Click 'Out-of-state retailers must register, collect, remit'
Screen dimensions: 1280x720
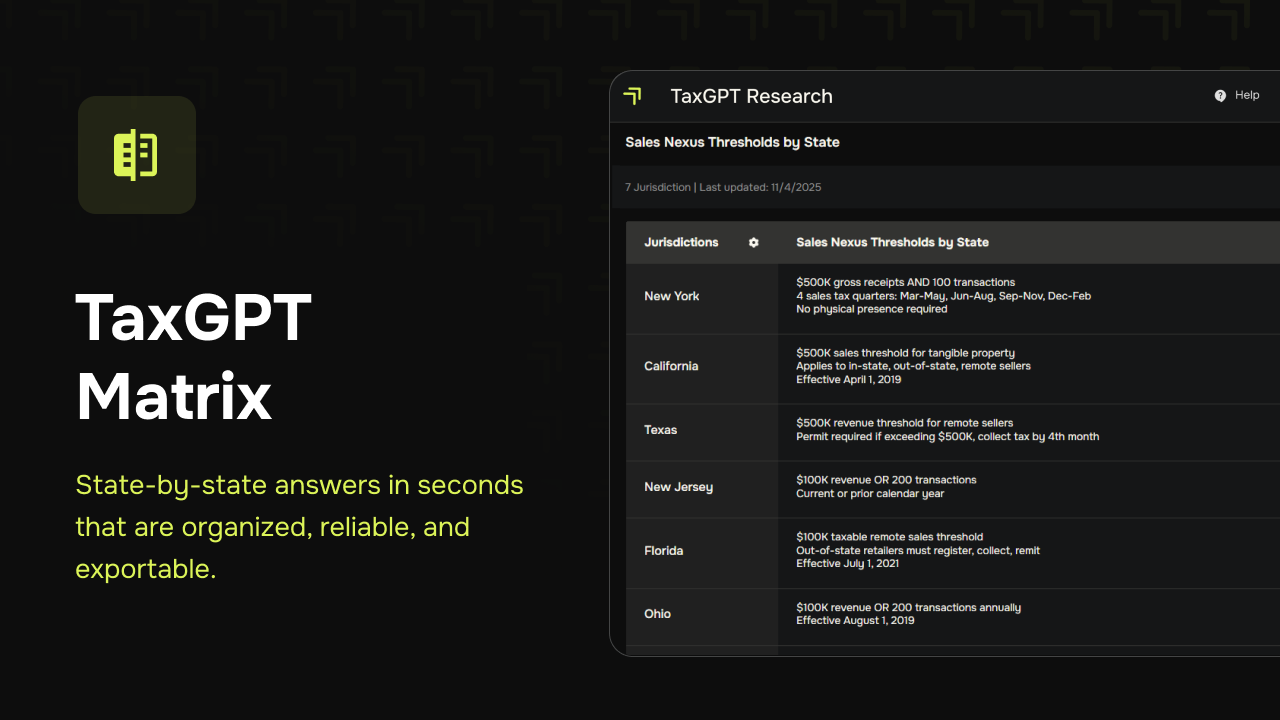coord(918,550)
